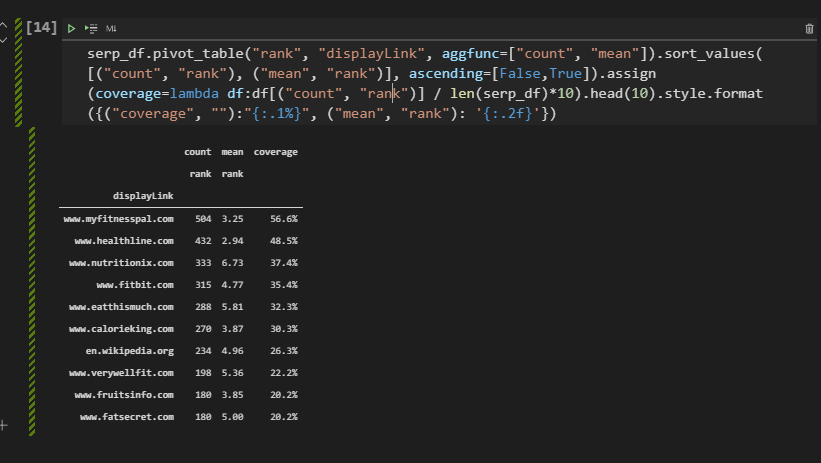Select the www.myfitnesspal.com row label

118,219
